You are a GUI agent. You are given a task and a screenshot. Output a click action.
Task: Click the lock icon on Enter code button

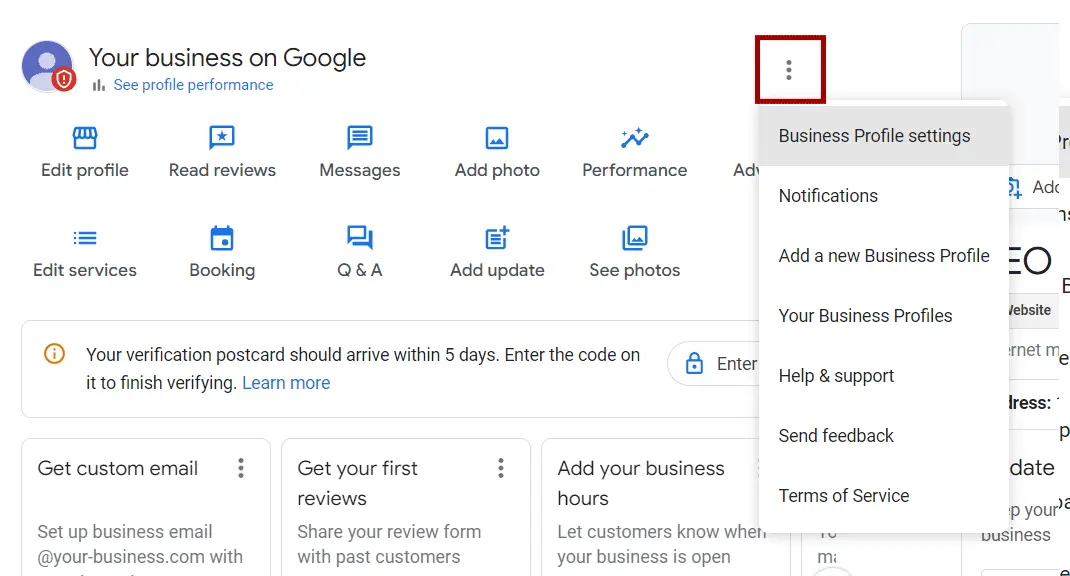pyautogui.click(x=694, y=364)
